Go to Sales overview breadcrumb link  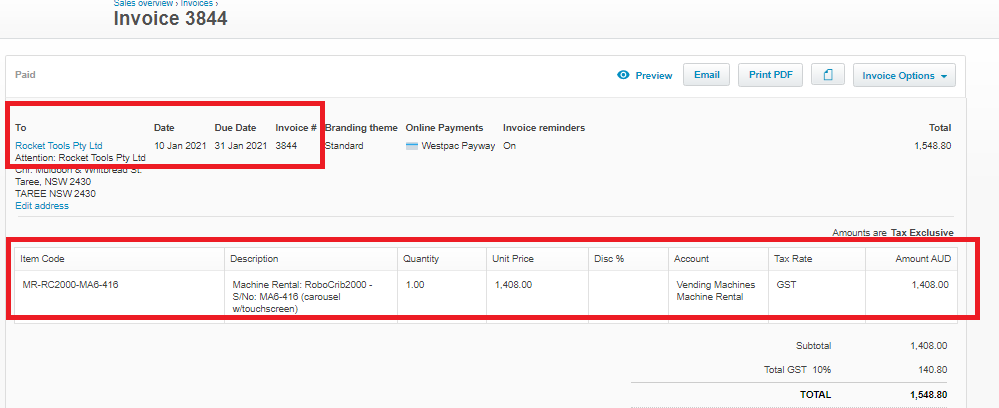143,3
